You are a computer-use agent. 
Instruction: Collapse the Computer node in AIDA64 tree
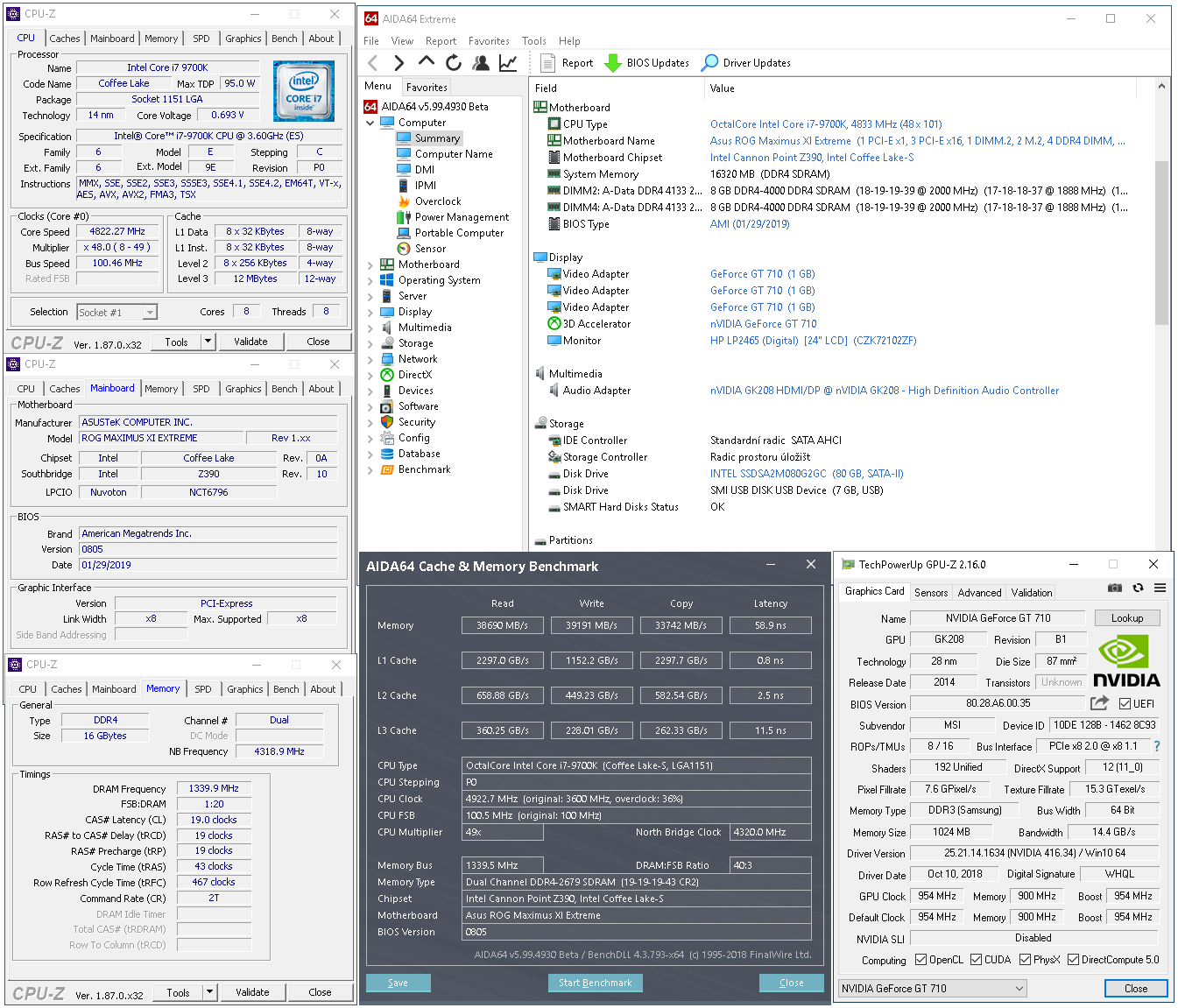tap(370, 123)
